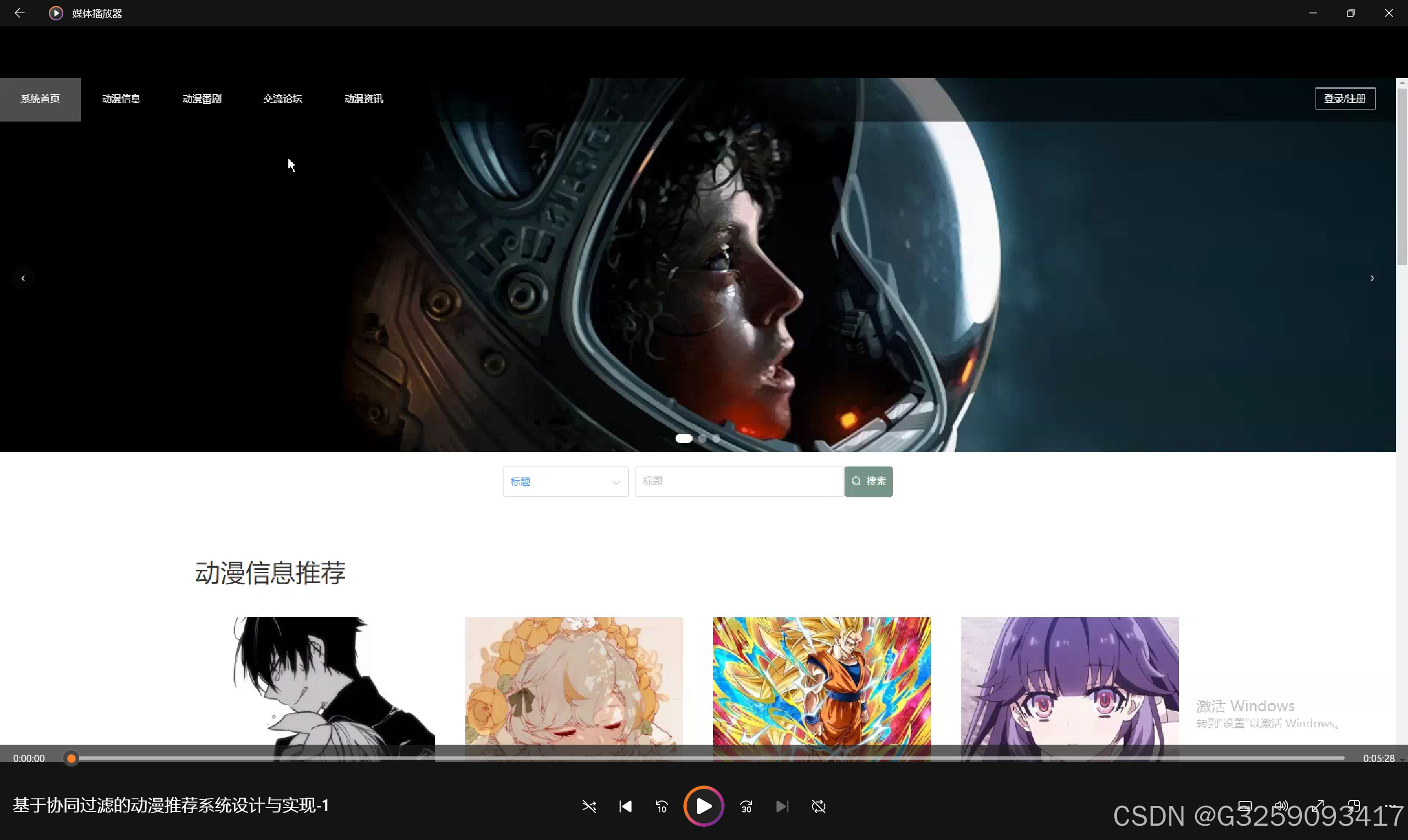This screenshot has width=1408, height=840.
Task: Click the 动漫信息推荐 heading
Action: click(x=270, y=573)
